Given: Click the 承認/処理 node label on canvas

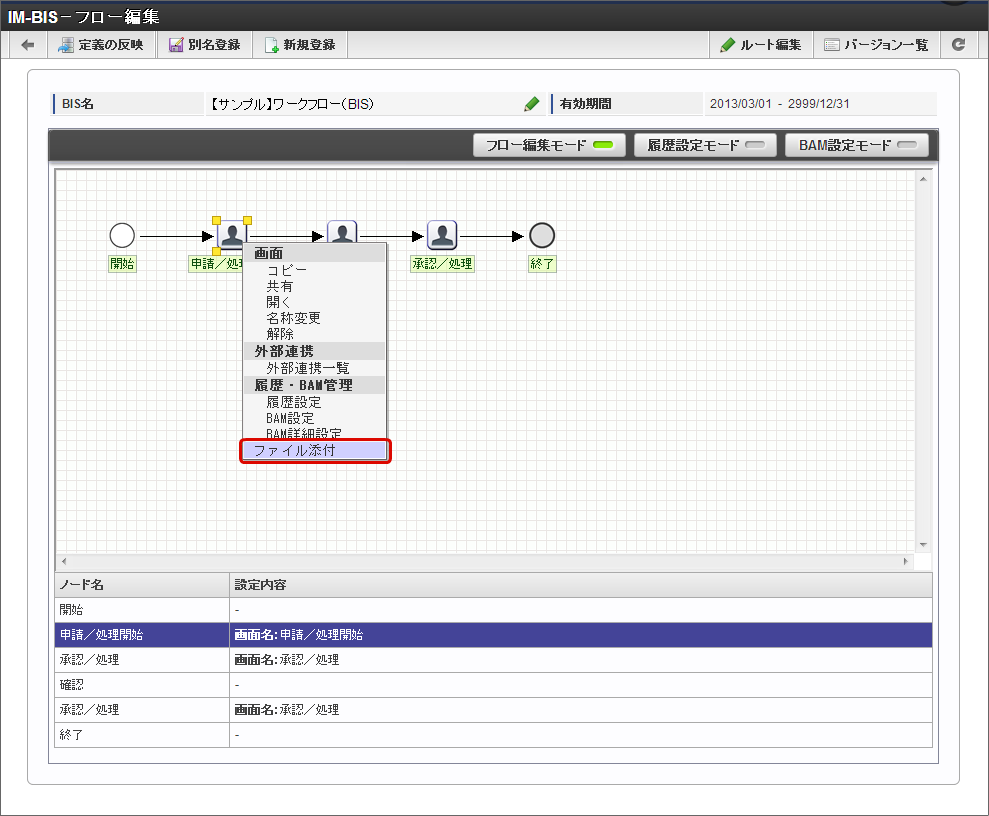Looking at the screenshot, I should (442, 264).
